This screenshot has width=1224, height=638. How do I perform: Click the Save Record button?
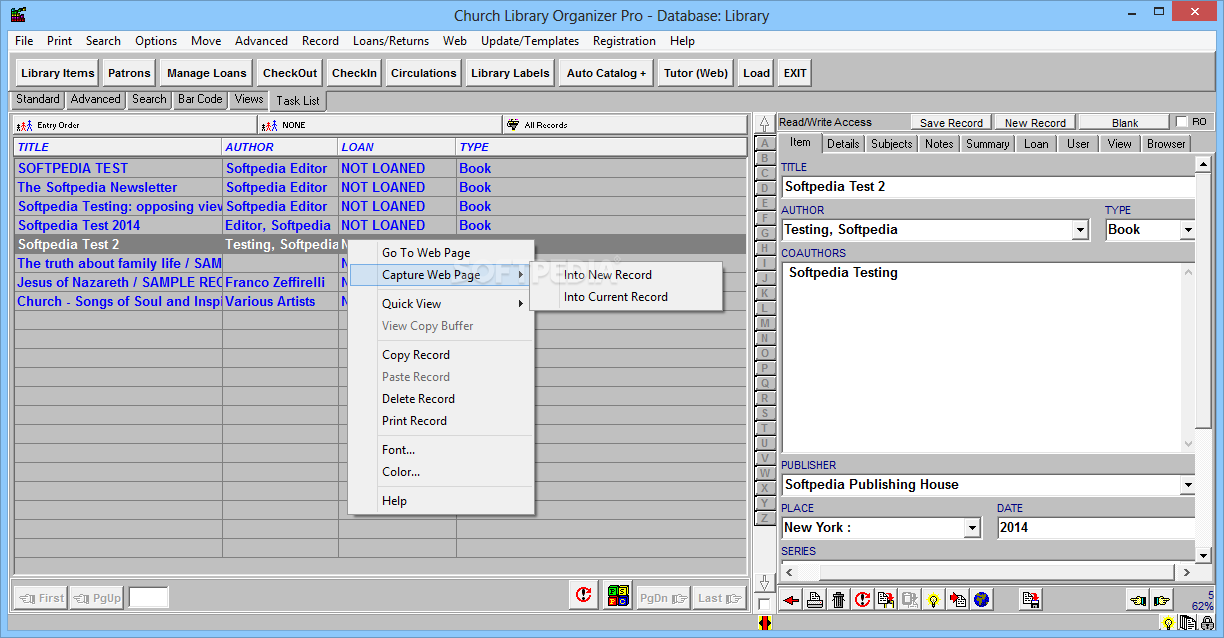pos(951,123)
